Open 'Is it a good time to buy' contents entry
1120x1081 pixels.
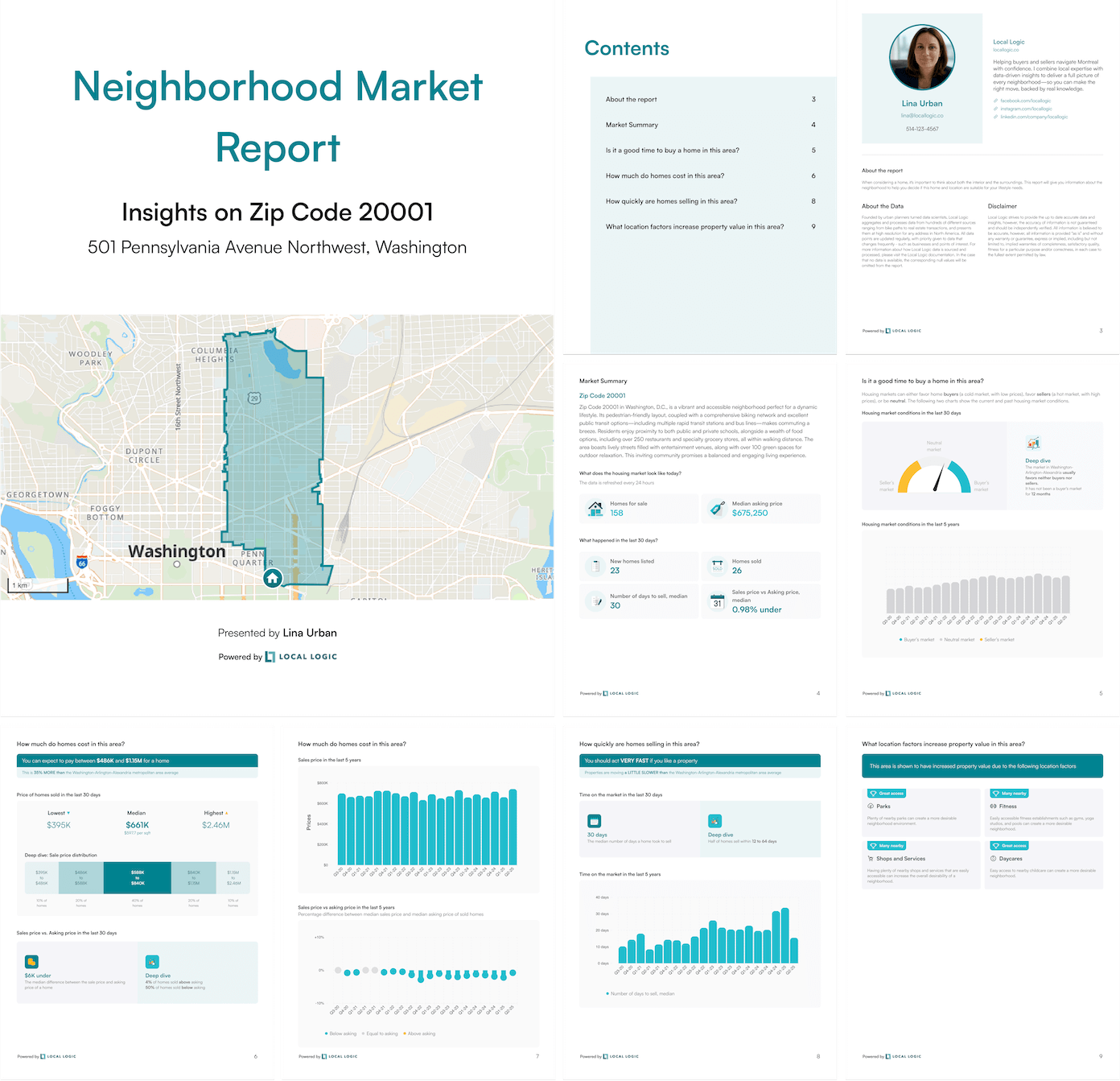click(710, 151)
